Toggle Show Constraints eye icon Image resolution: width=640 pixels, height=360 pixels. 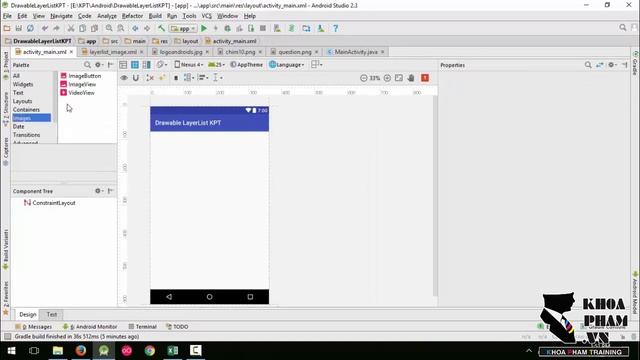pyautogui.click(x=124, y=78)
